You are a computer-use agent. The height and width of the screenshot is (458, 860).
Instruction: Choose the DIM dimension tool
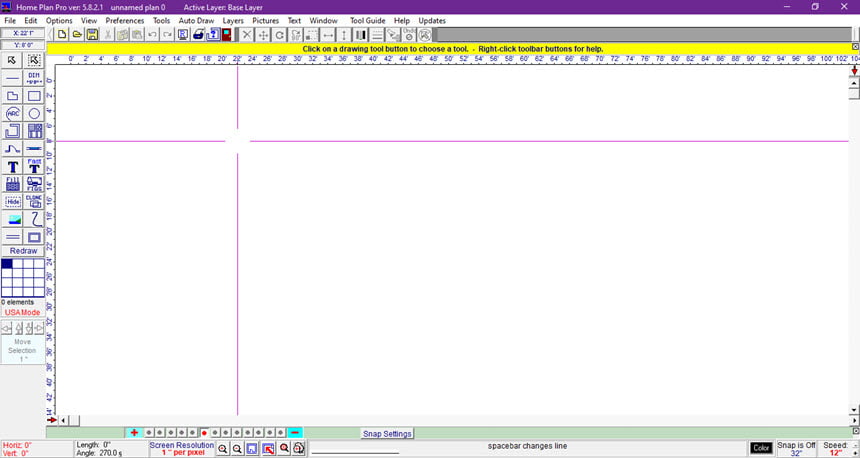coord(34,78)
